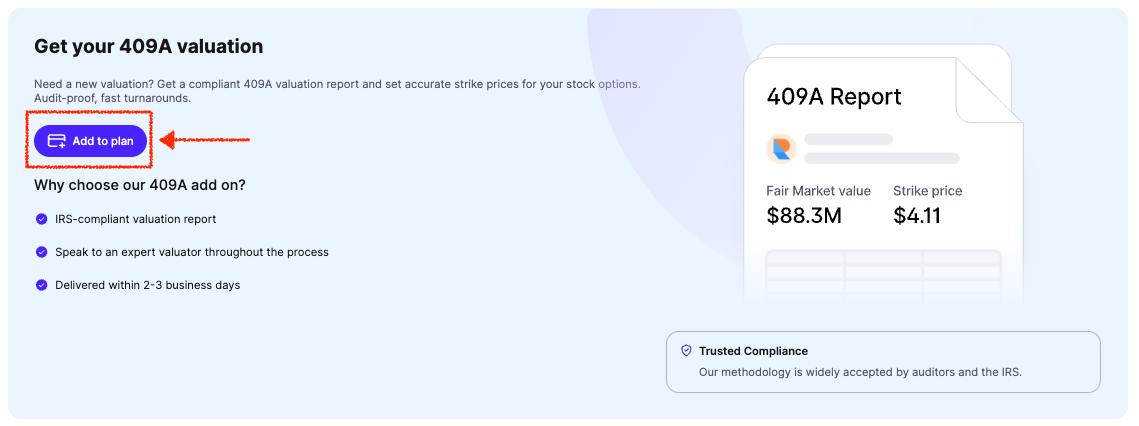Click the shield icon next to Trusted Compliance
Viewport: 1139px width, 426px height.
coord(686,351)
